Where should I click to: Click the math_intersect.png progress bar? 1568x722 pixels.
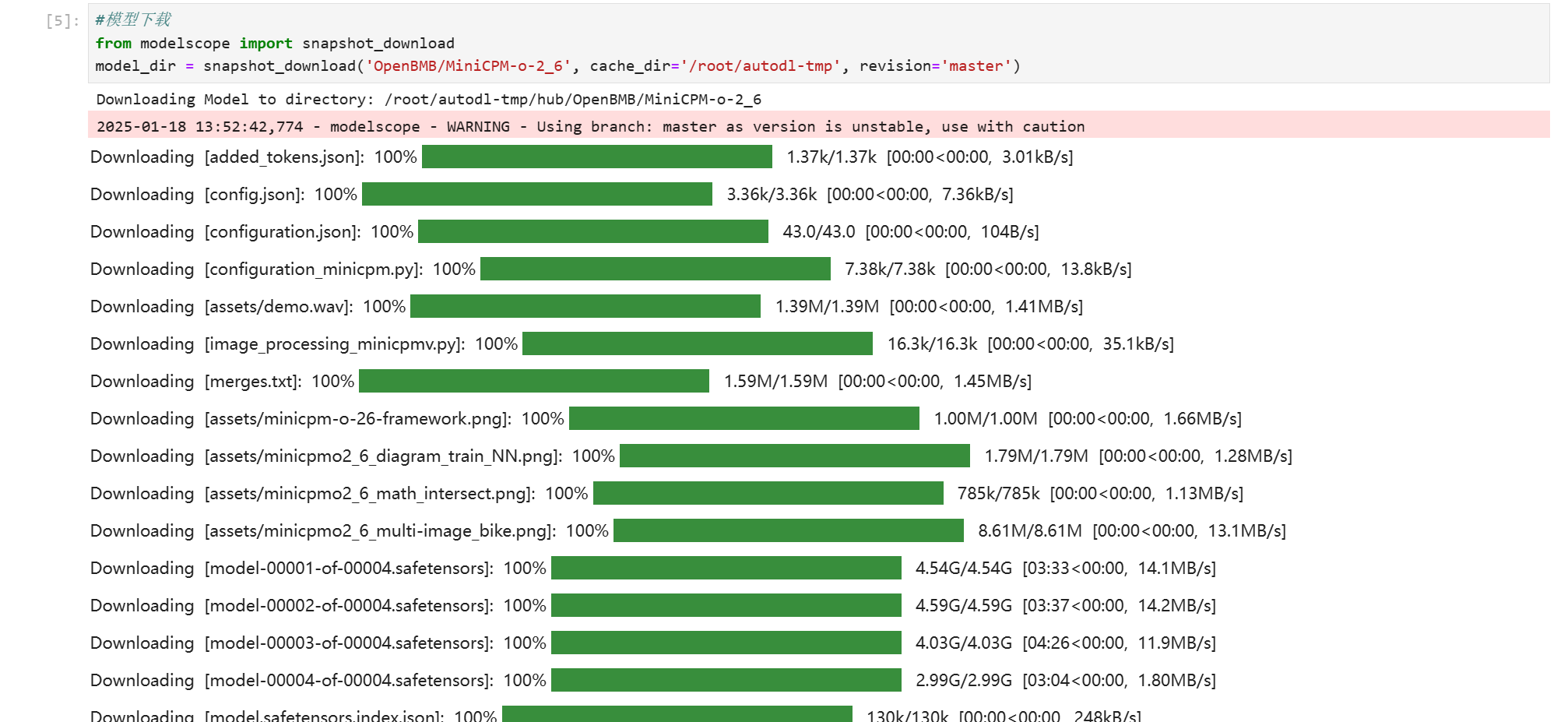point(768,494)
